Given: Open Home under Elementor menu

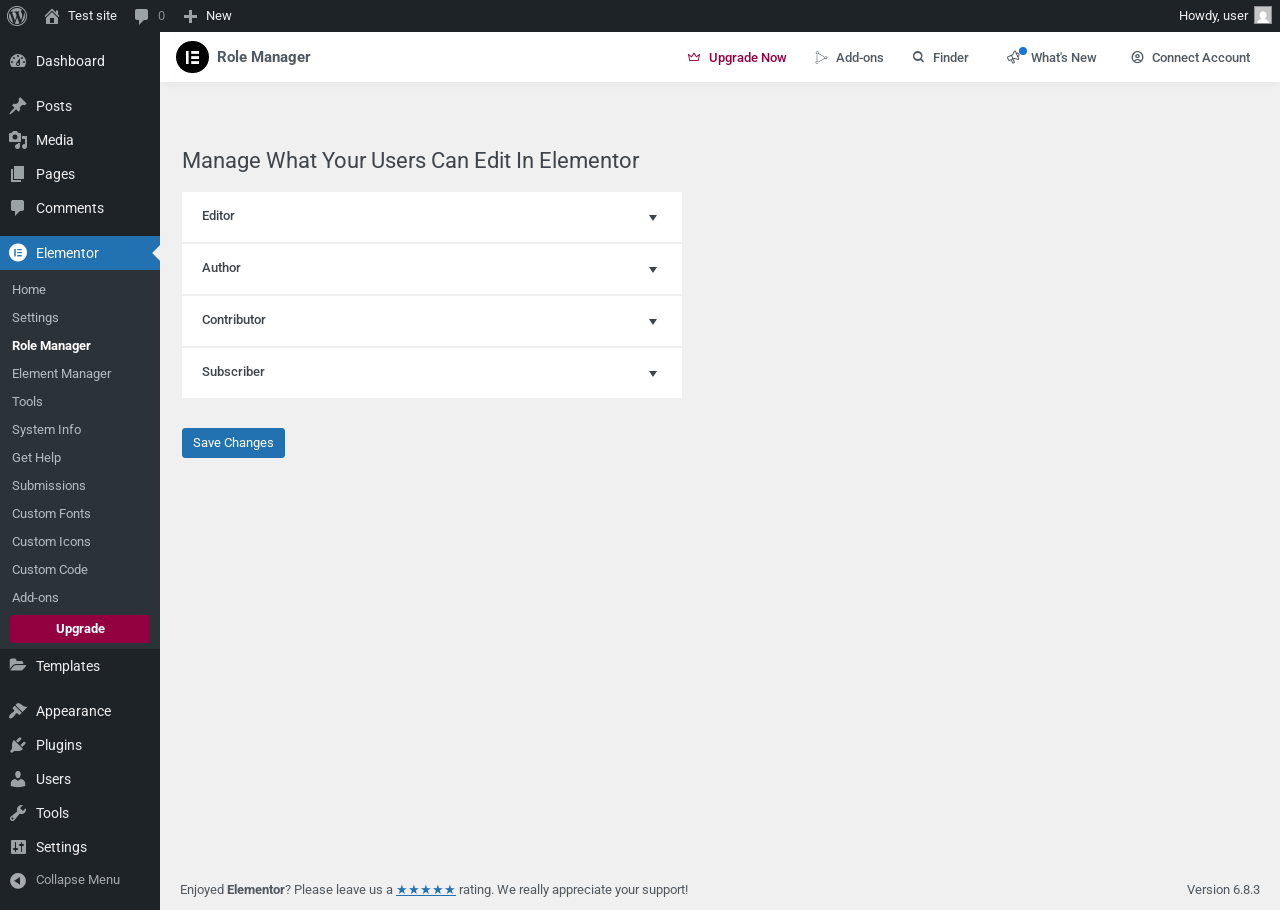Looking at the screenshot, I should point(29,290).
